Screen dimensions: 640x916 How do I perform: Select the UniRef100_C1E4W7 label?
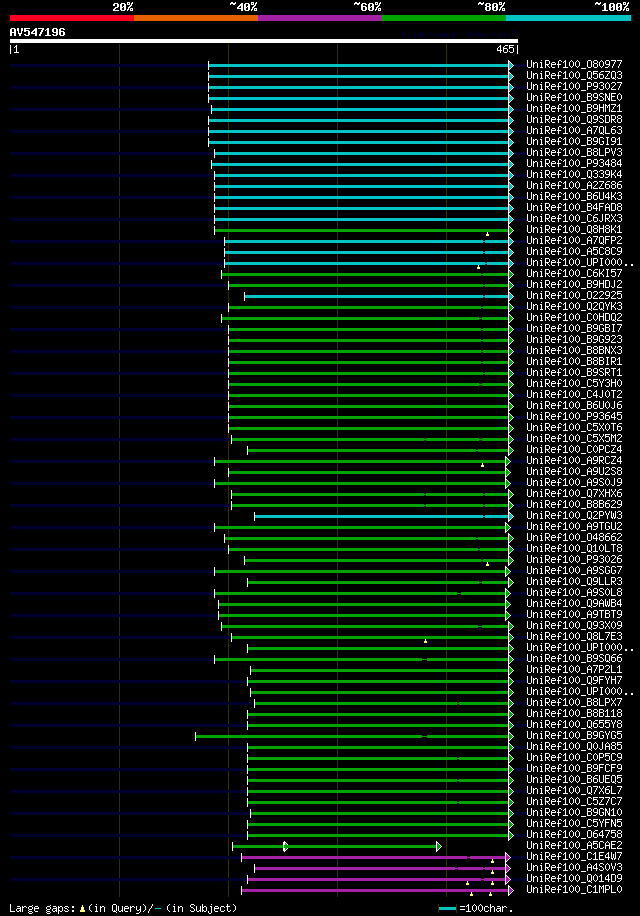click(574, 857)
